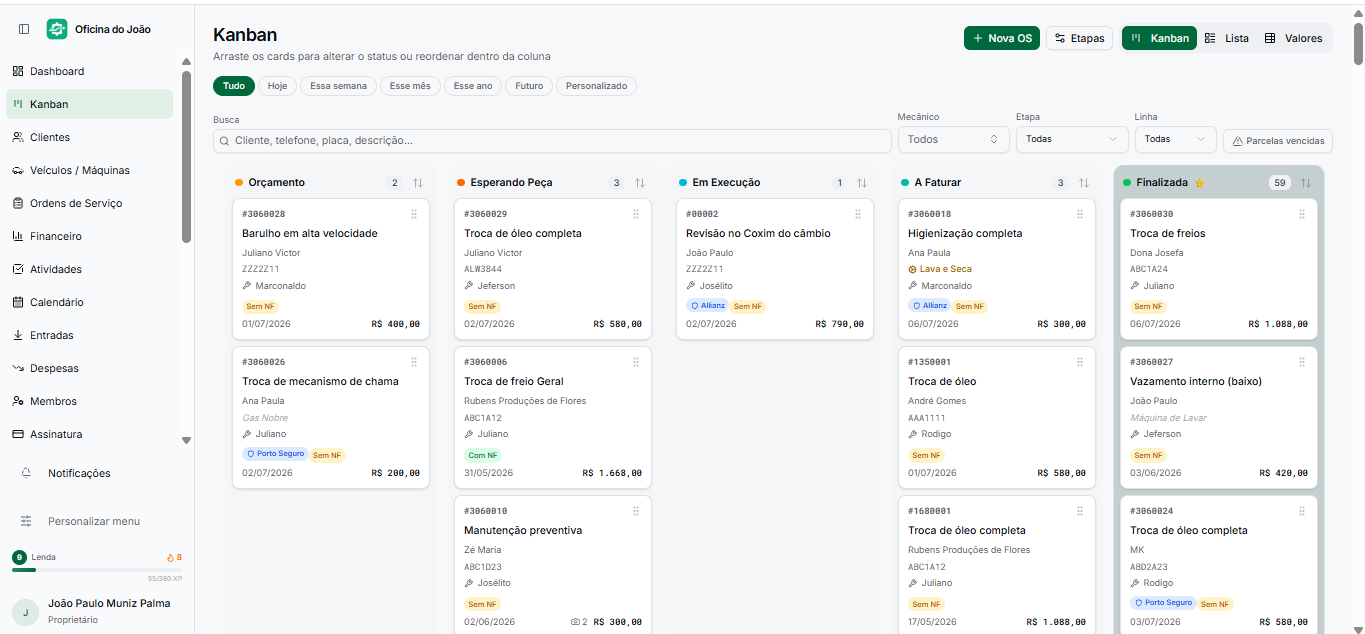Click drag handle on card #1350001
This screenshot has width=1365, height=634.
[1080, 362]
